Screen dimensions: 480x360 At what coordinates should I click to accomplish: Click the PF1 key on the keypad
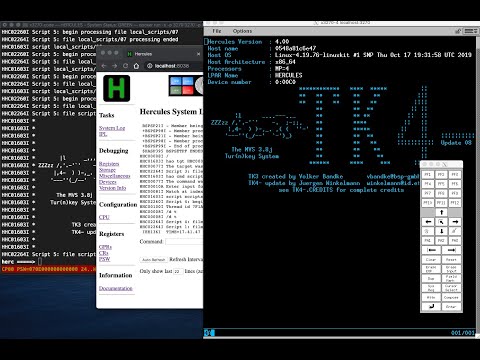pyautogui.click(x=428, y=174)
